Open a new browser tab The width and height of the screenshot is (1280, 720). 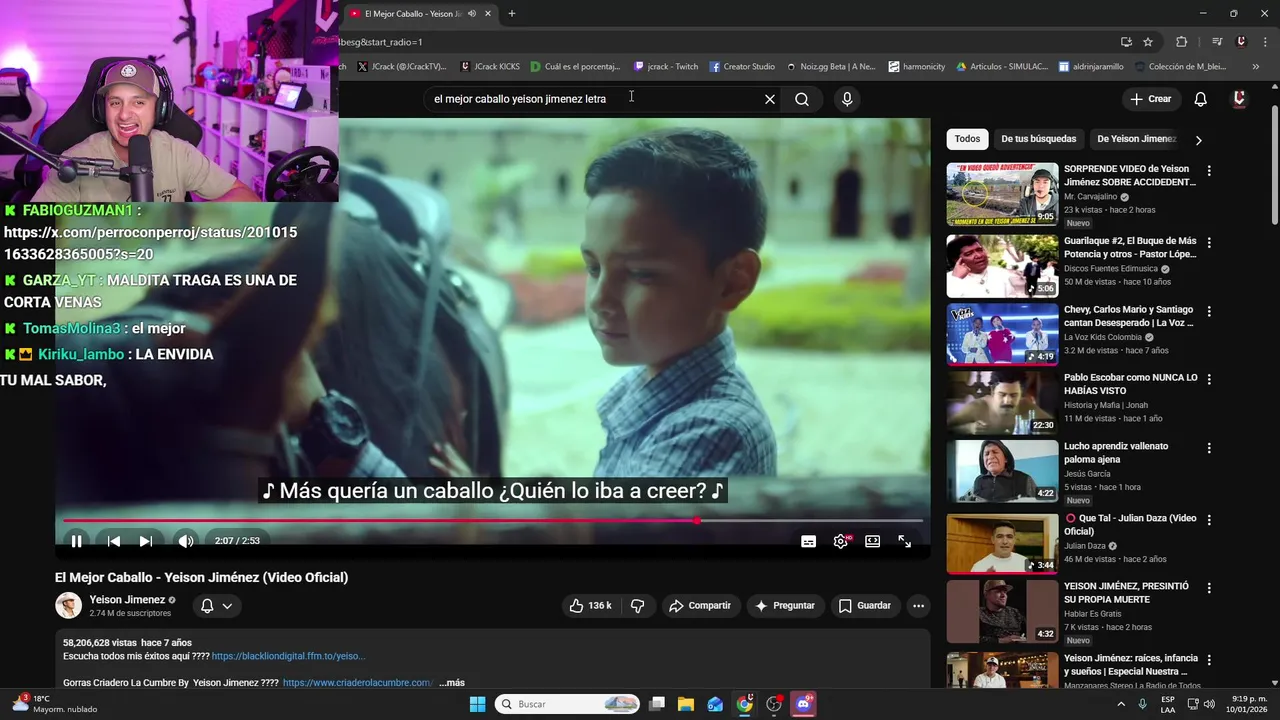pyautogui.click(x=512, y=14)
